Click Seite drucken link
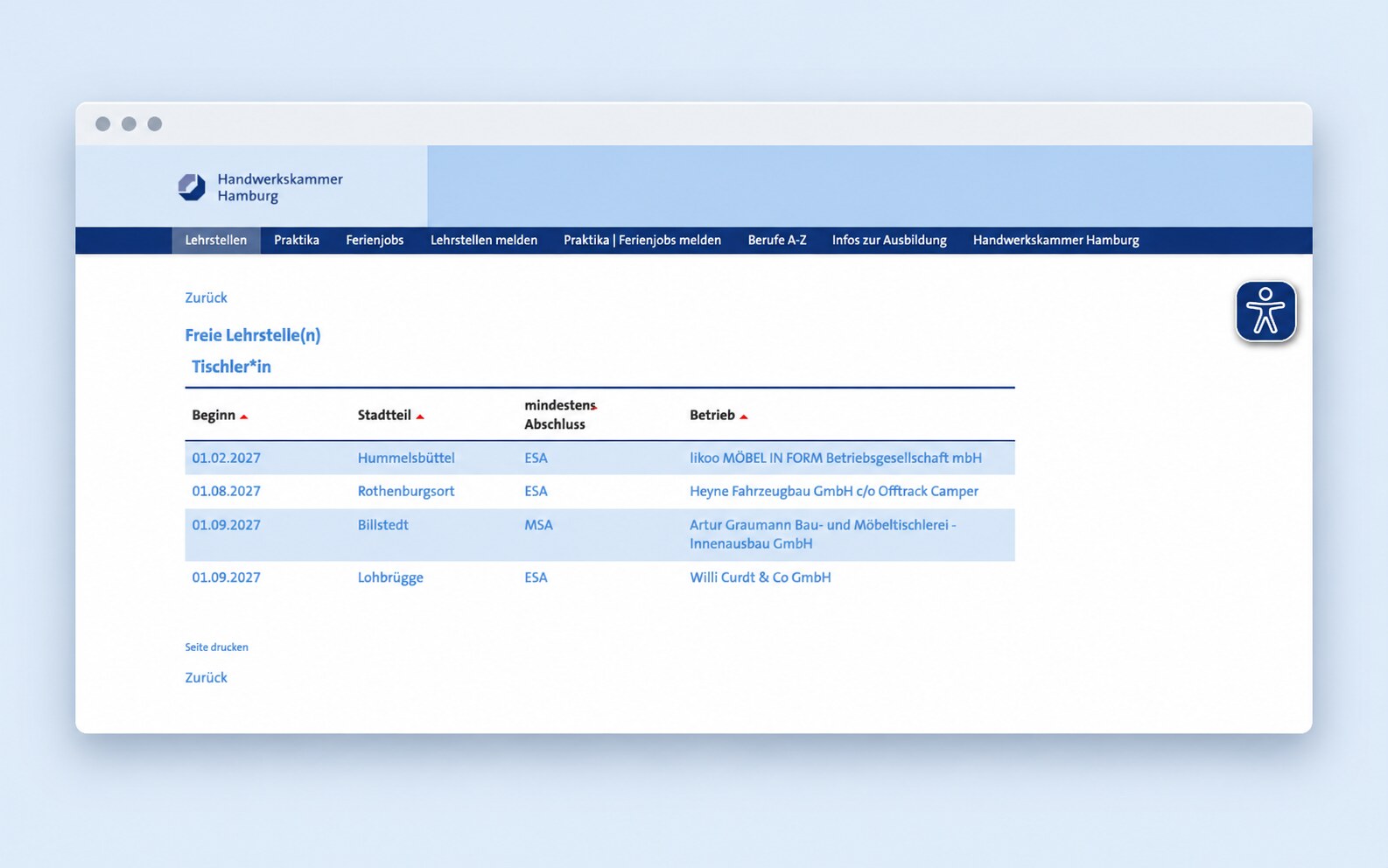Image resolution: width=1388 pixels, height=868 pixels. coord(216,647)
